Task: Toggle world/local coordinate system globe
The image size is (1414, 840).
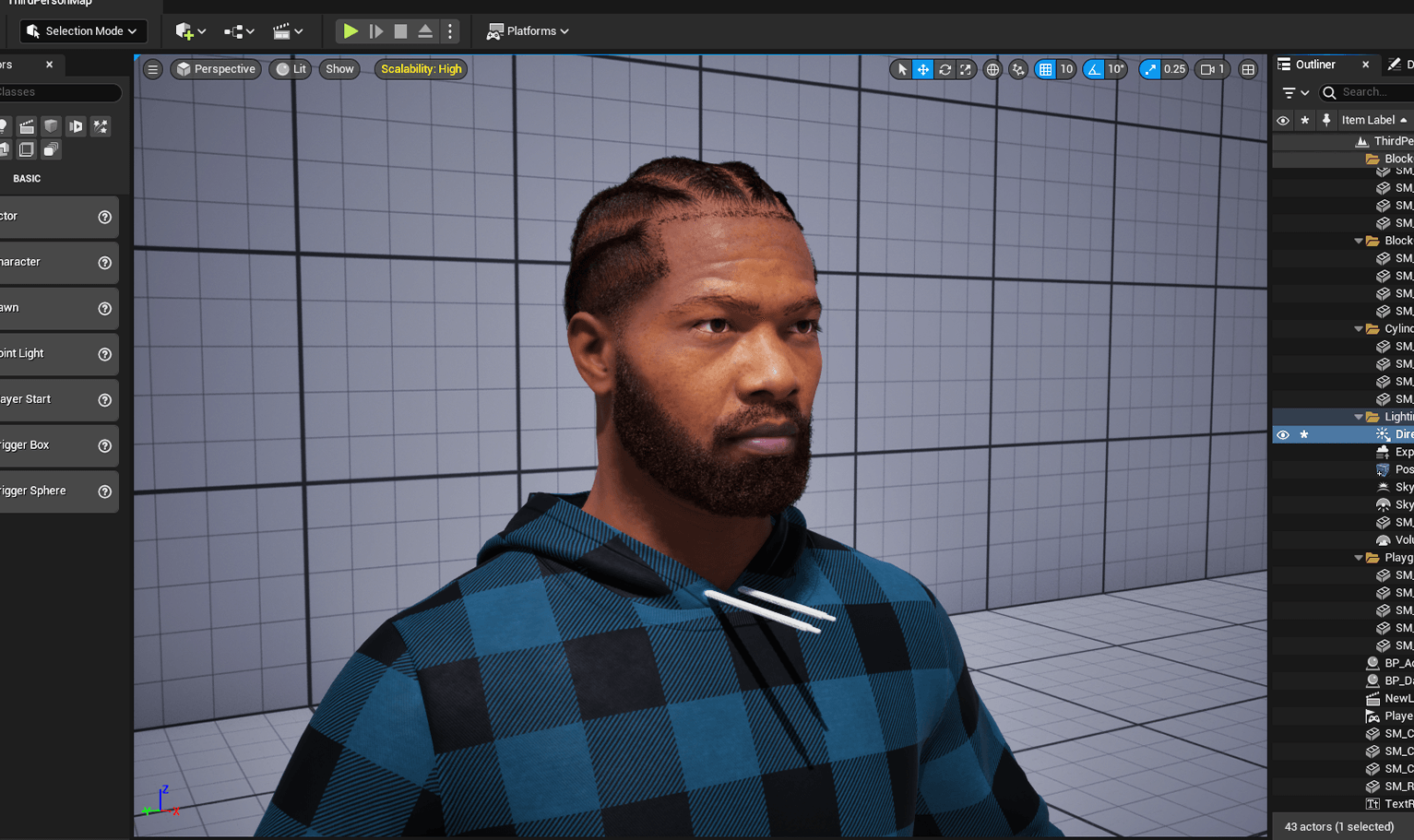Action: pos(992,69)
